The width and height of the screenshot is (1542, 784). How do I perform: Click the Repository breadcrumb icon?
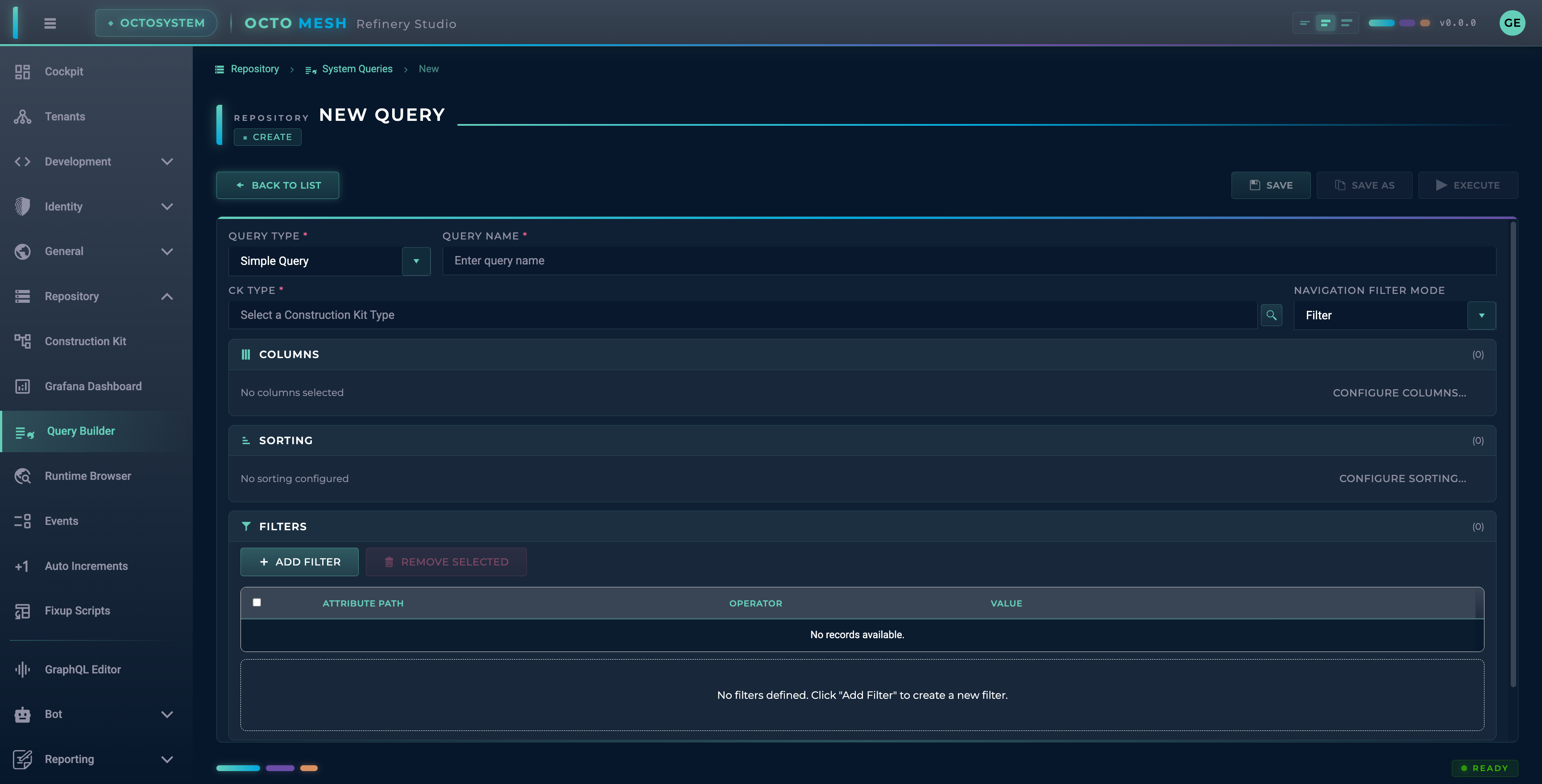220,70
